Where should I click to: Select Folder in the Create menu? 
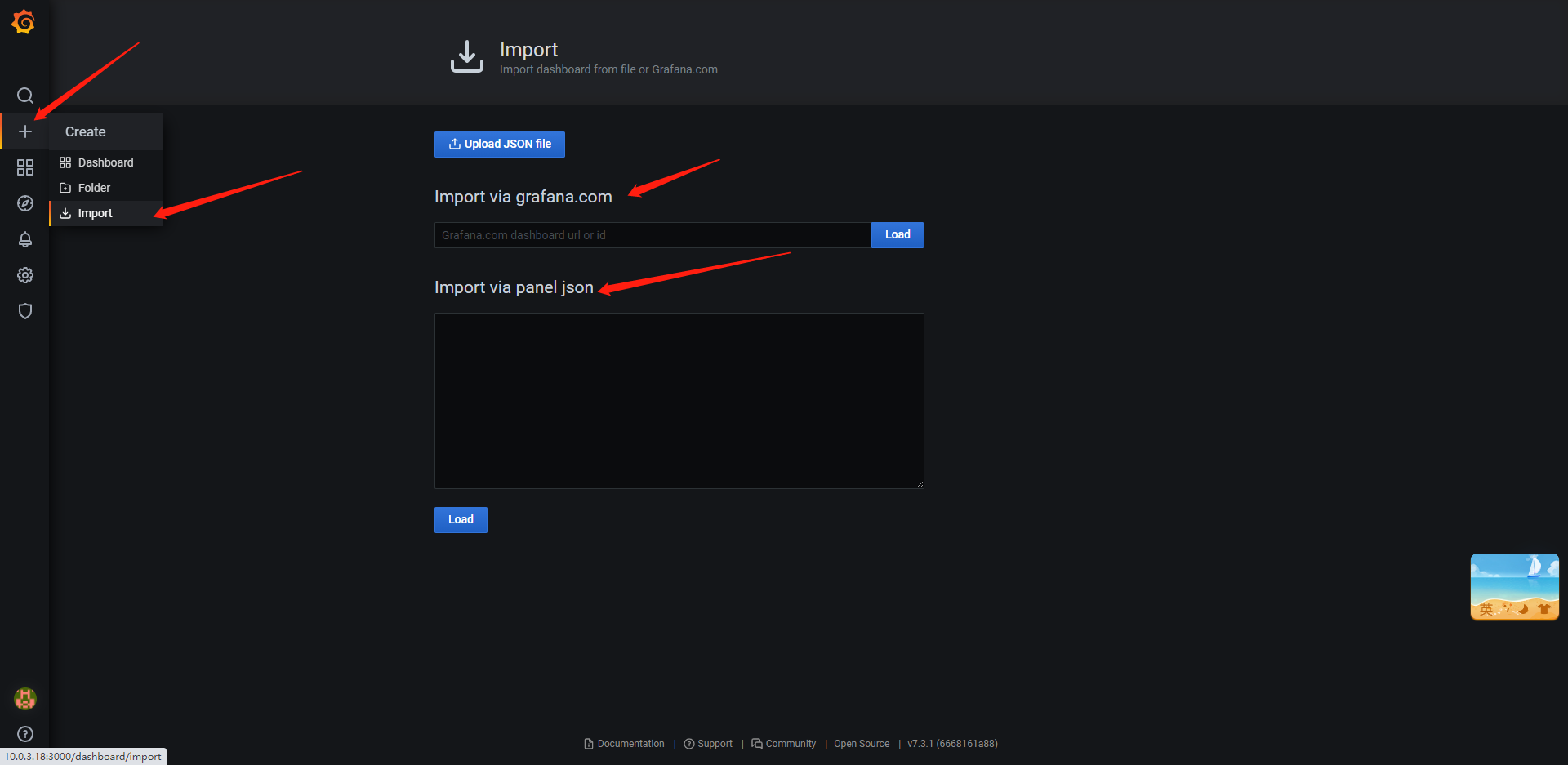point(94,188)
